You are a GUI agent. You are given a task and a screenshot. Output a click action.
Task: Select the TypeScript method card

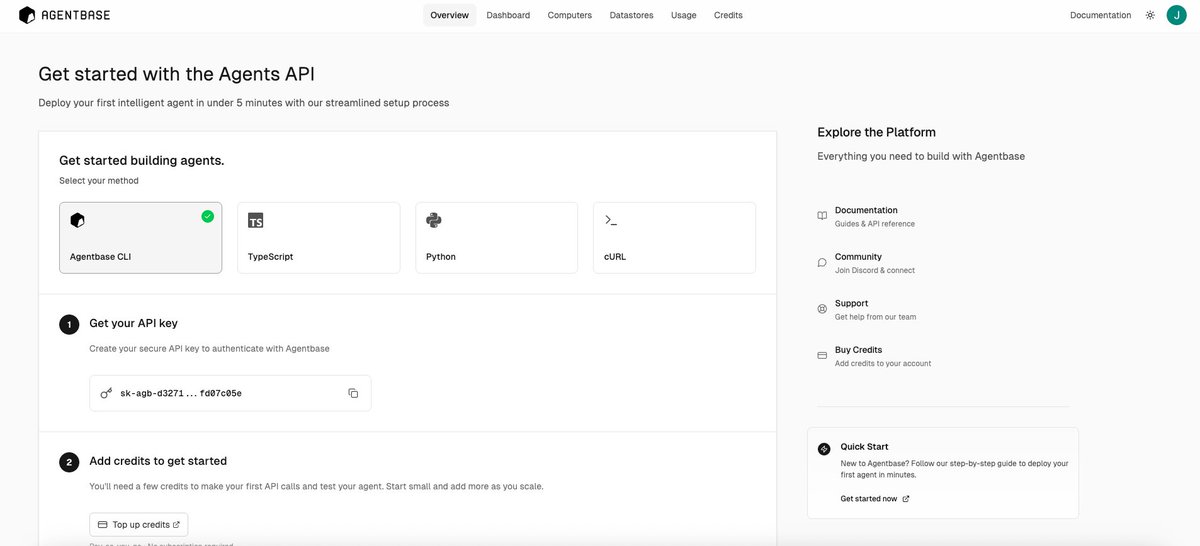click(x=318, y=238)
